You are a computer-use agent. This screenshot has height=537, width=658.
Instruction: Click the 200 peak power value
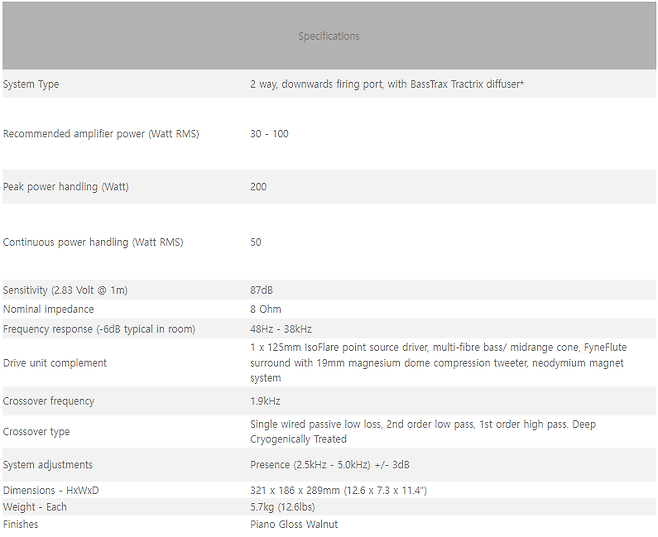pos(258,187)
